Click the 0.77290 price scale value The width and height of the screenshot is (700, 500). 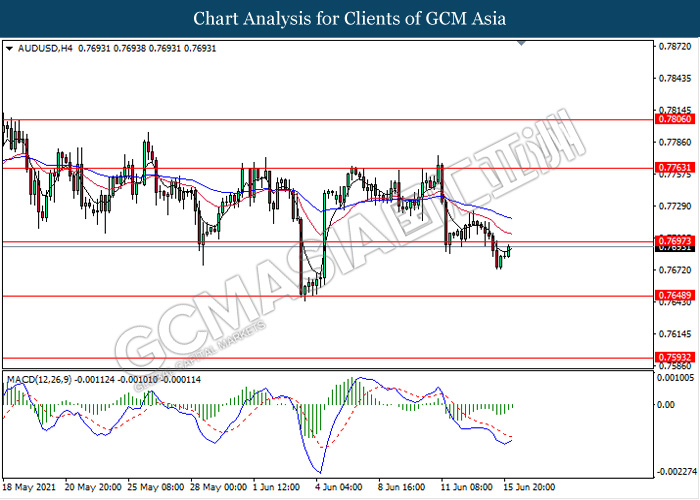pyautogui.click(x=675, y=206)
